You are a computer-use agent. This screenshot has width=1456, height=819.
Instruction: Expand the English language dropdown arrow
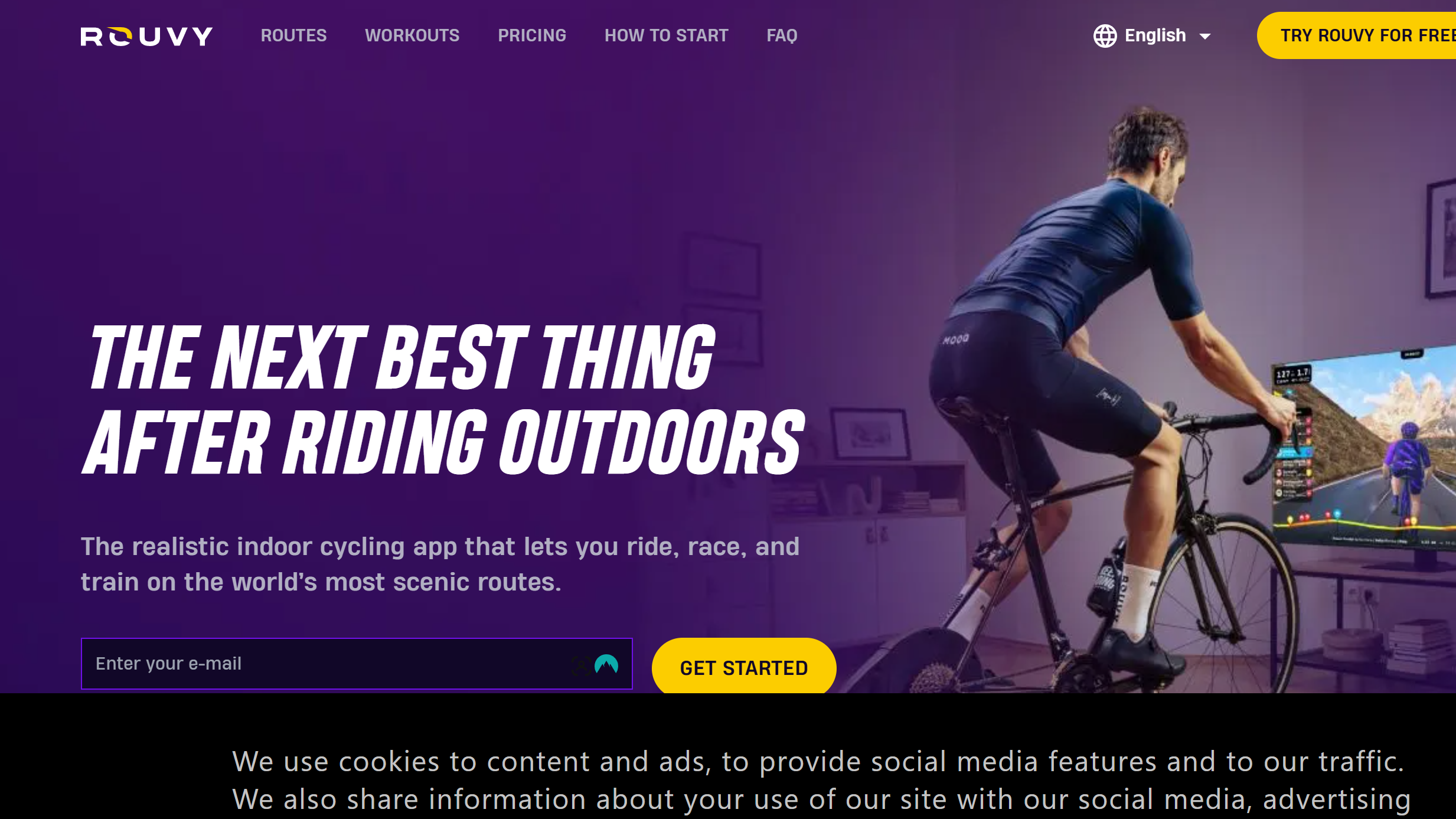tap(1205, 37)
